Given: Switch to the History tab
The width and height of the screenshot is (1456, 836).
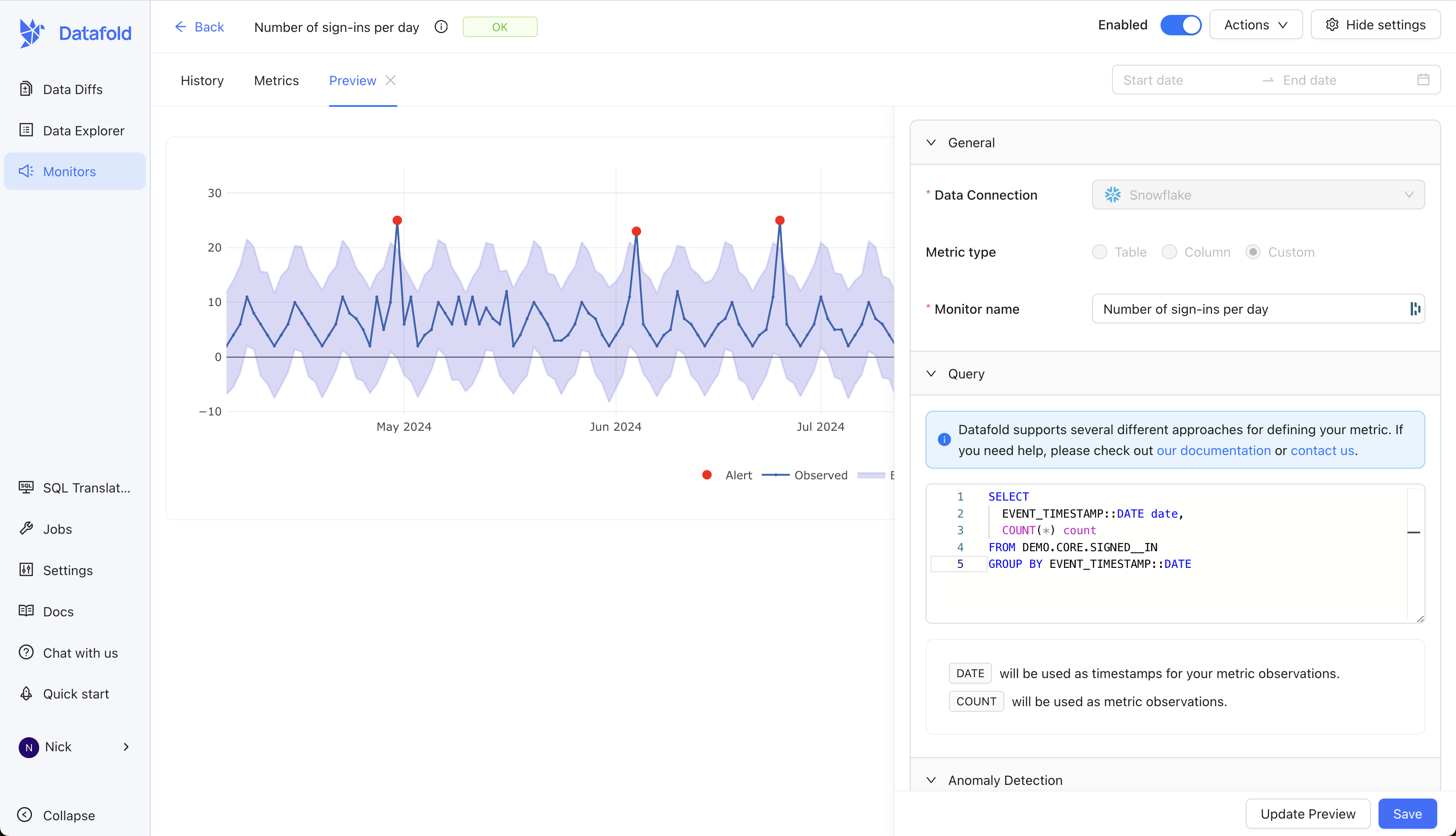Looking at the screenshot, I should [202, 80].
